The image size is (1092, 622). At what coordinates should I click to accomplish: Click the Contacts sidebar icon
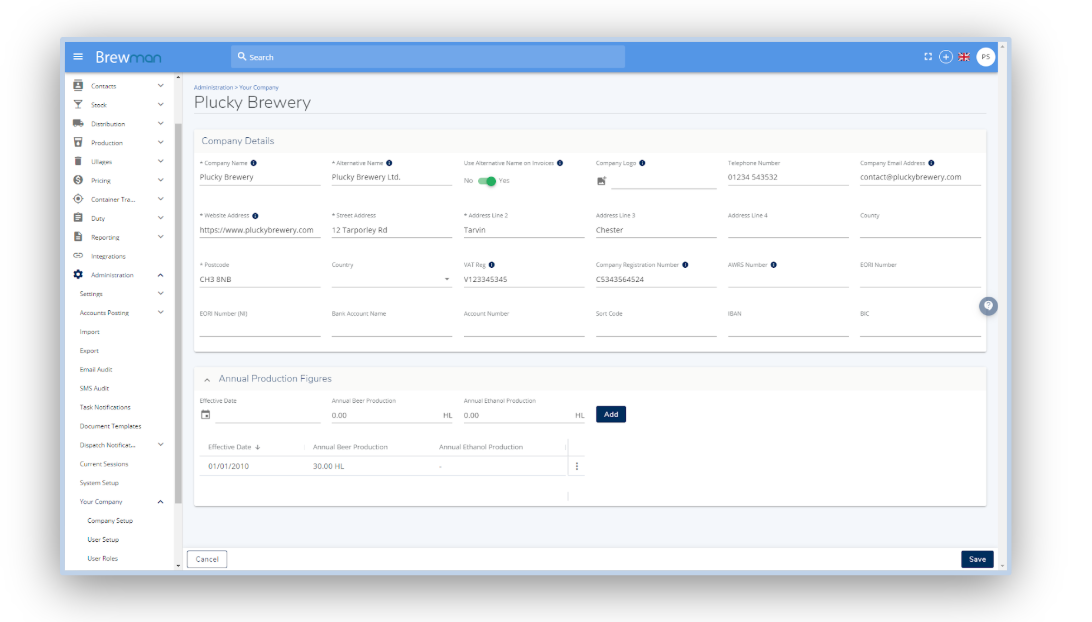[78, 85]
